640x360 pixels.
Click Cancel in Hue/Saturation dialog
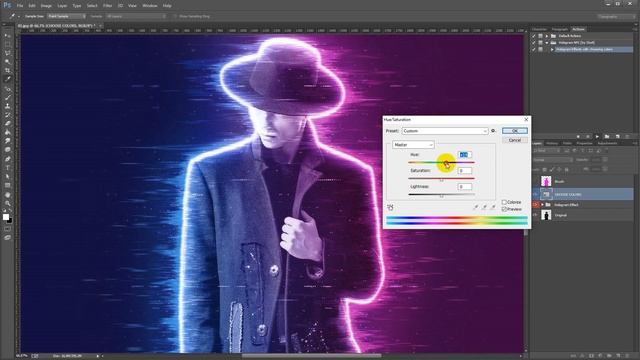tap(515, 140)
